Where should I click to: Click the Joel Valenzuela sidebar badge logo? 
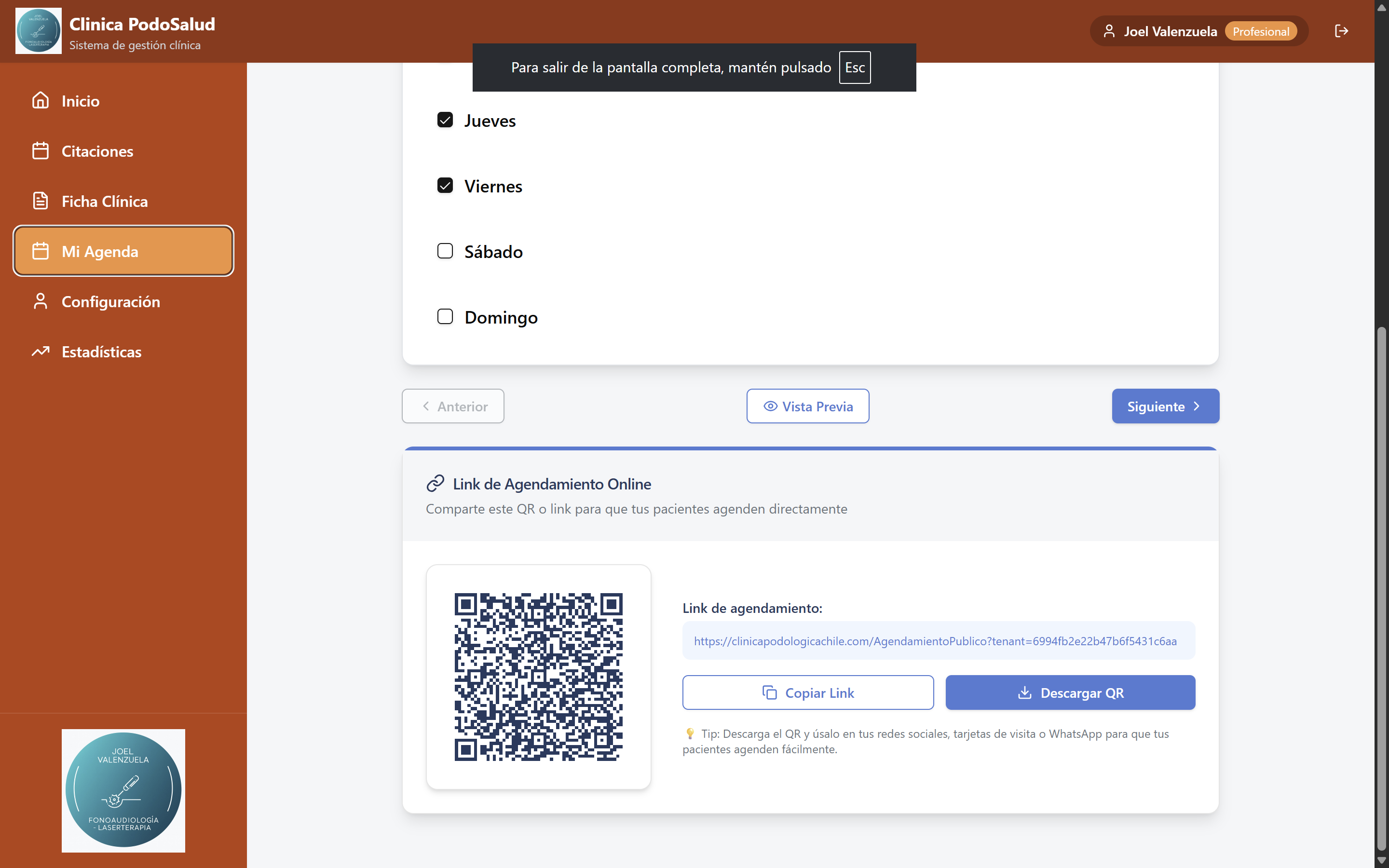click(123, 790)
